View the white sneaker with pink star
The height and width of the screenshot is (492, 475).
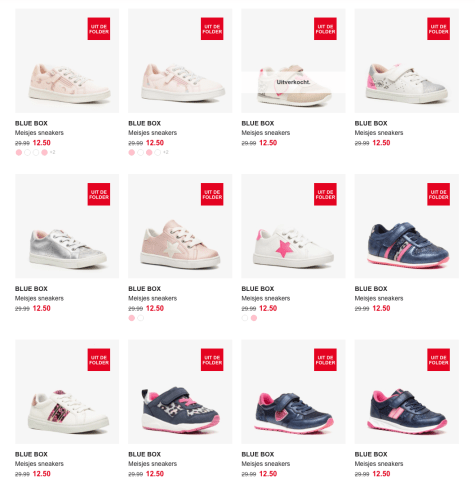(293, 226)
